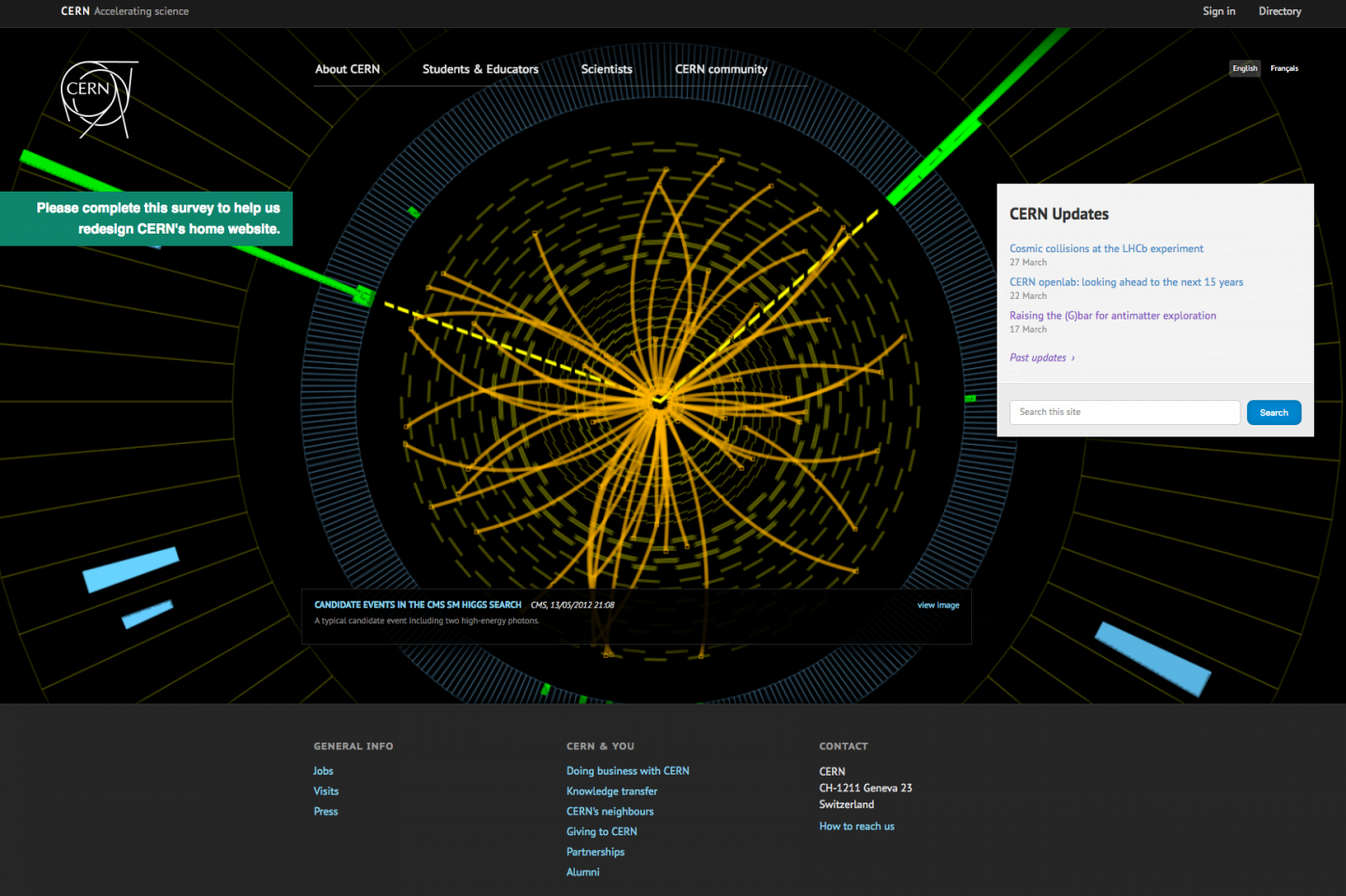Expand Past updates list
The height and width of the screenshot is (896, 1346).
pyautogui.click(x=1038, y=357)
